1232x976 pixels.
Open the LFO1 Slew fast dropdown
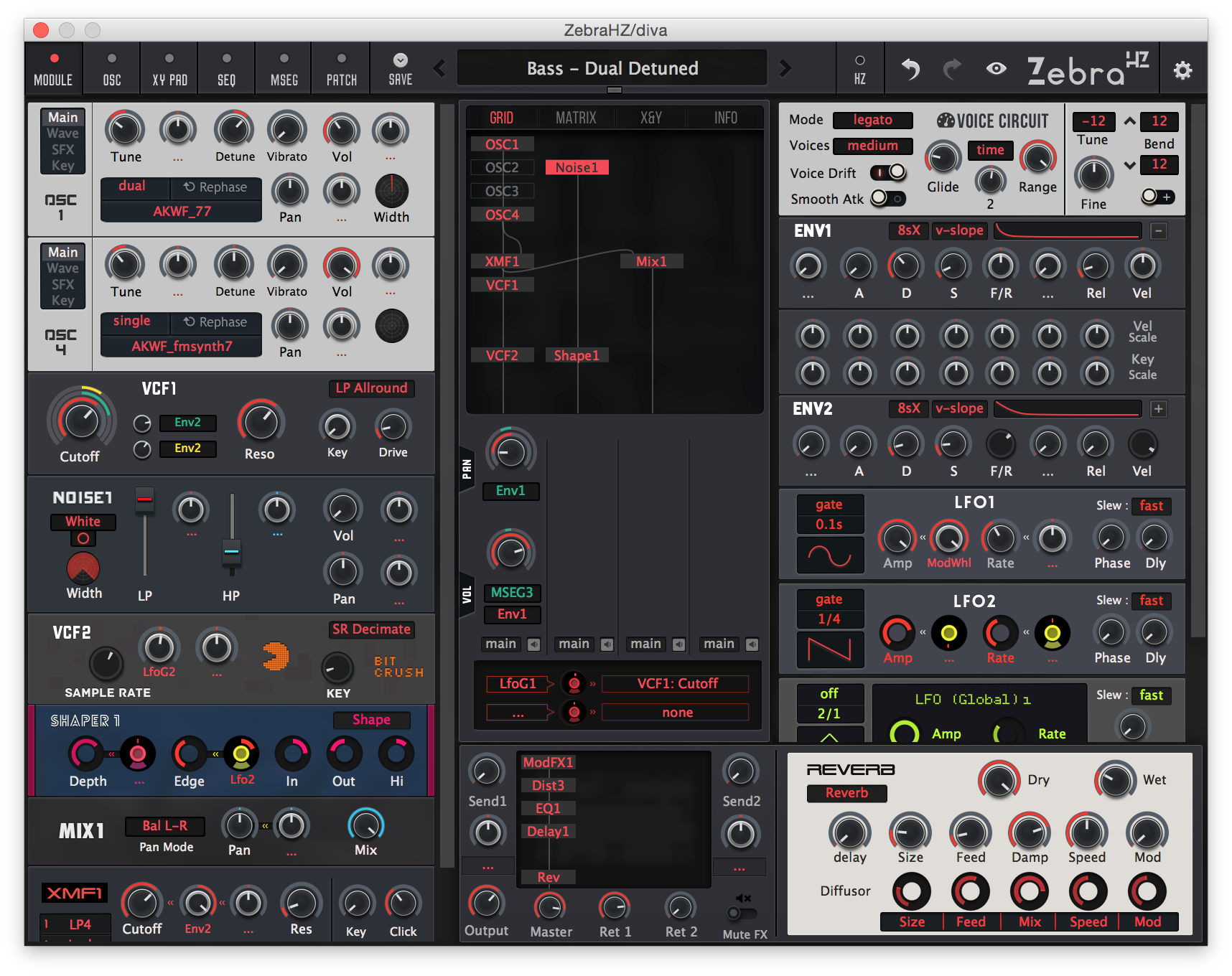click(1152, 506)
